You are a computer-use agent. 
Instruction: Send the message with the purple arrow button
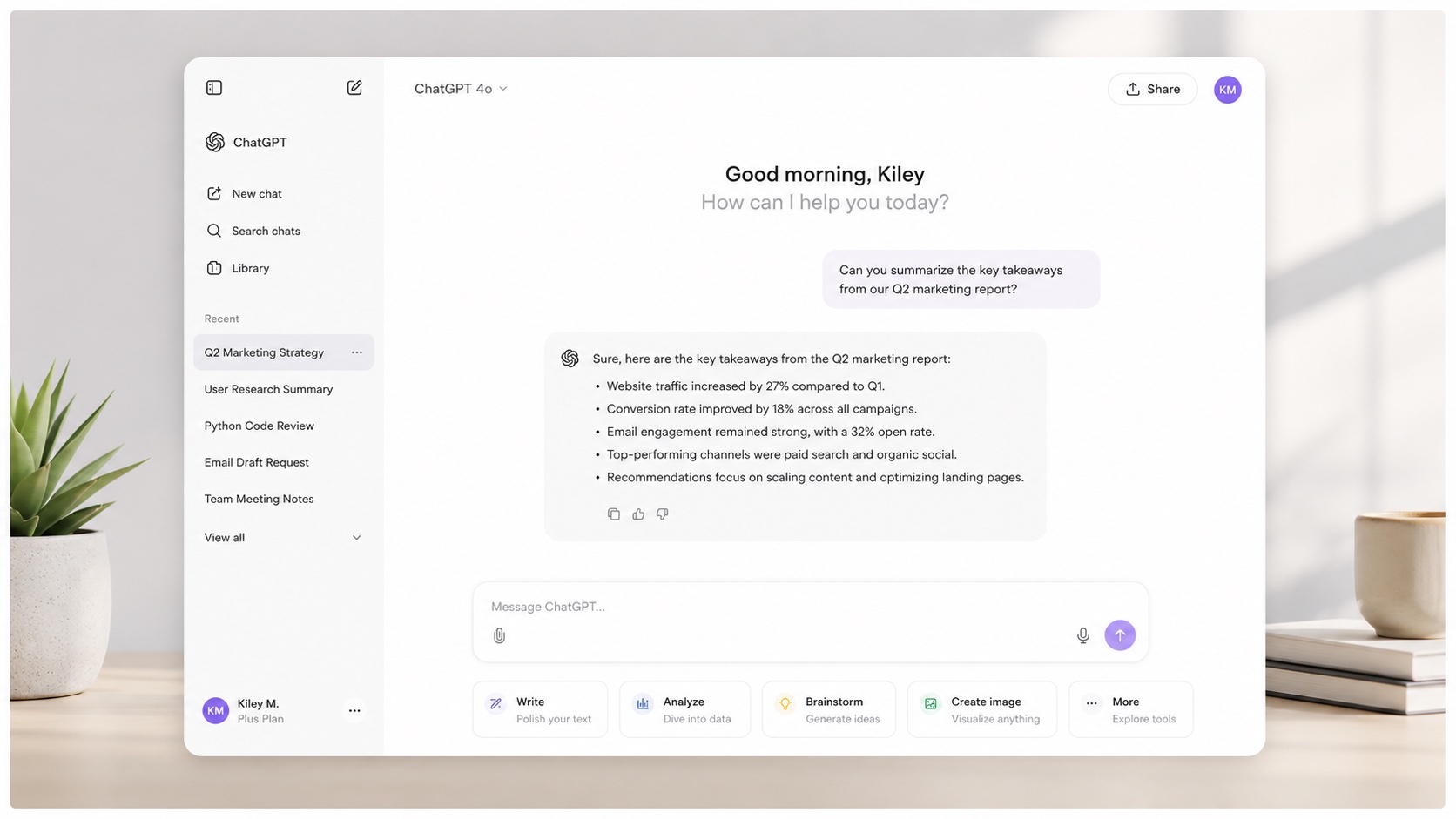tap(1120, 635)
